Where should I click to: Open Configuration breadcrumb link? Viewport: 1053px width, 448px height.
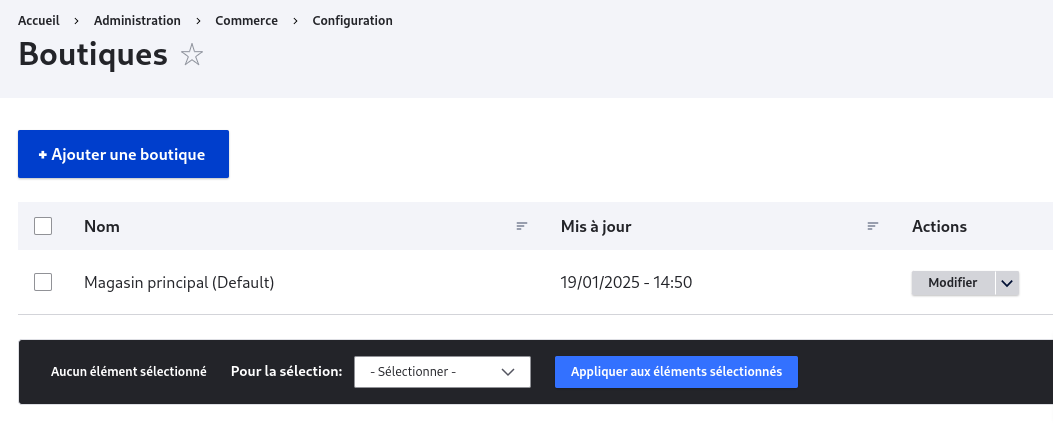(353, 21)
